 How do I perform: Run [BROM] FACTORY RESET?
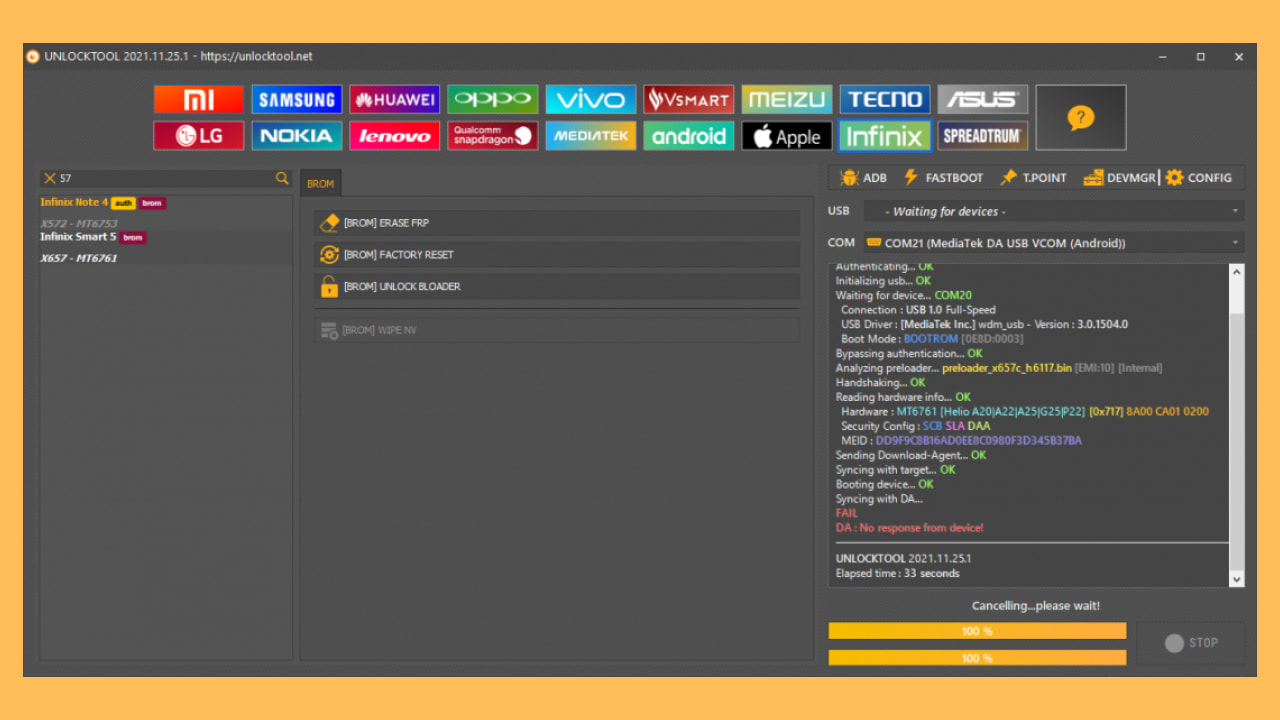(557, 255)
